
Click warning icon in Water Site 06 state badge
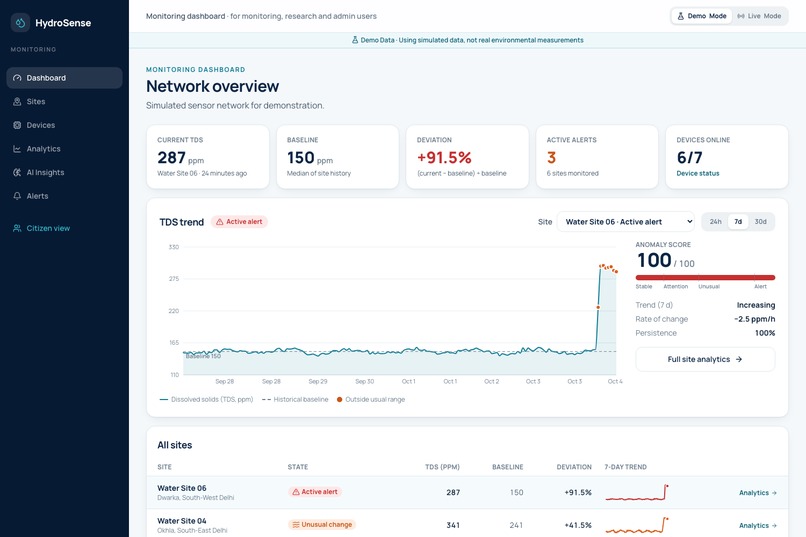click(296, 492)
